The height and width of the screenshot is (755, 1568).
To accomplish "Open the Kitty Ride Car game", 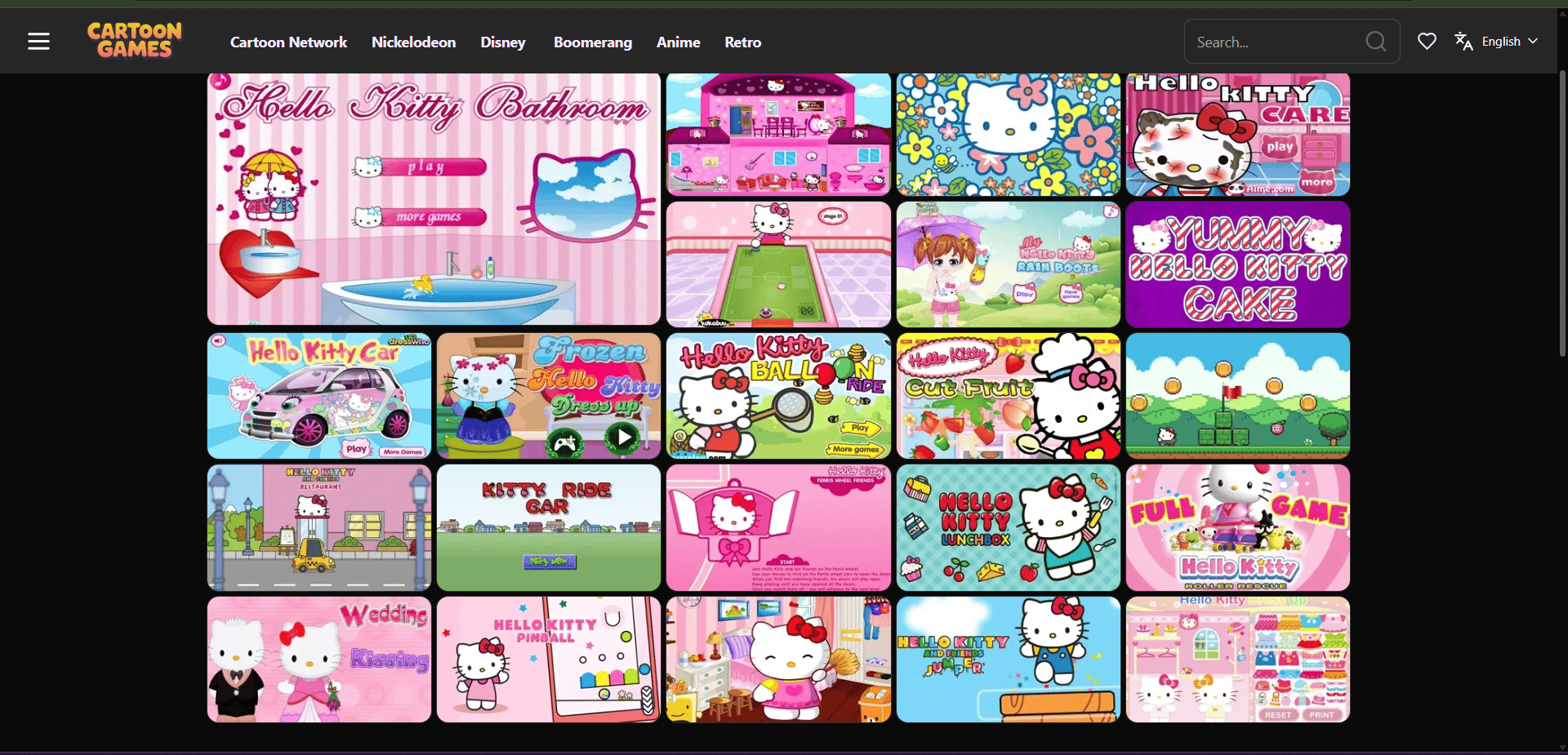I will pos(549,528).
